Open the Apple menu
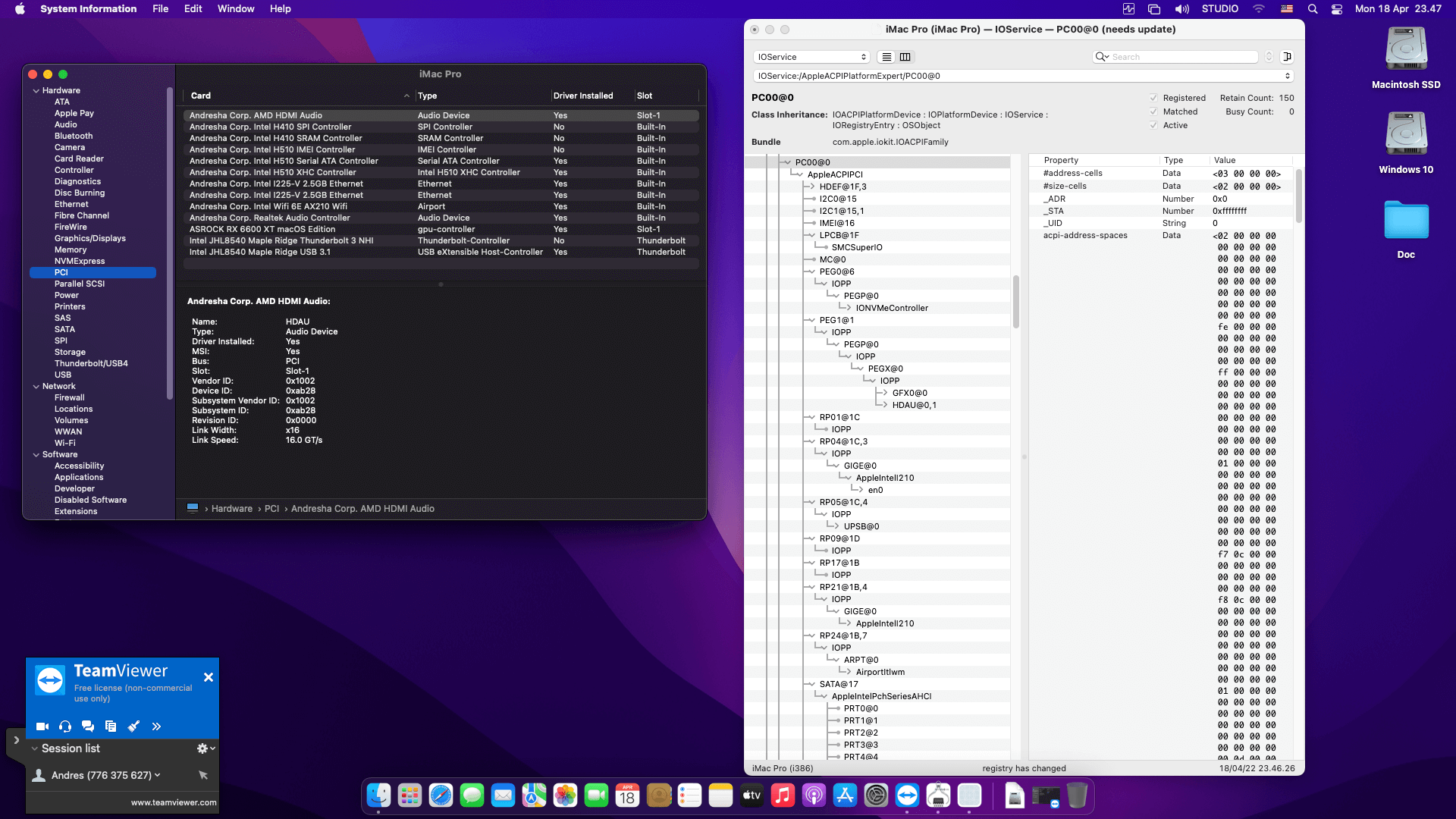Image resolution: width=1456 pixels, height=819 pixels. coord(20,9)
